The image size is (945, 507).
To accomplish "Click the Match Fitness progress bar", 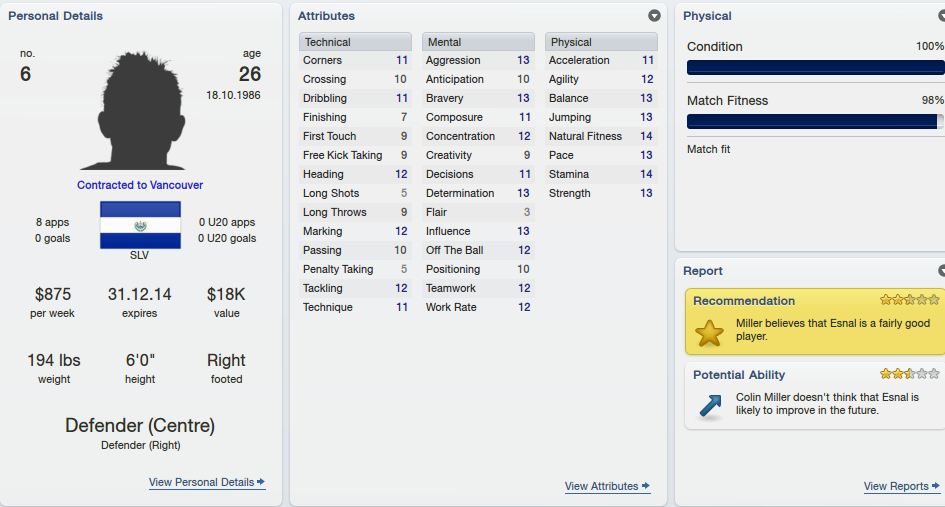I will click(815, 121).
